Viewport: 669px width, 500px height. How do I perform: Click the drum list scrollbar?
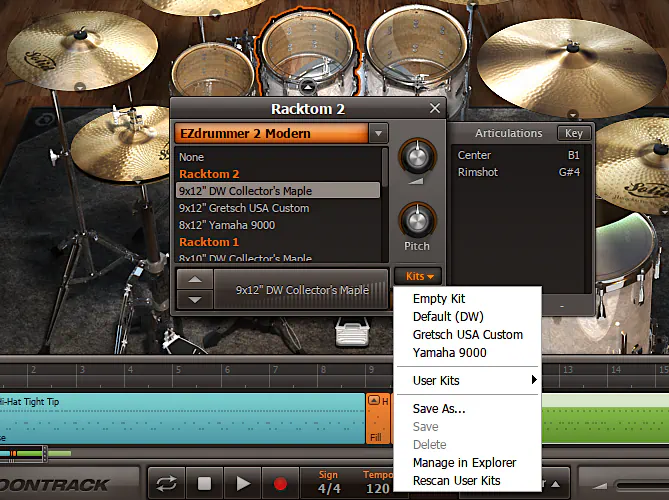[385, 168]
